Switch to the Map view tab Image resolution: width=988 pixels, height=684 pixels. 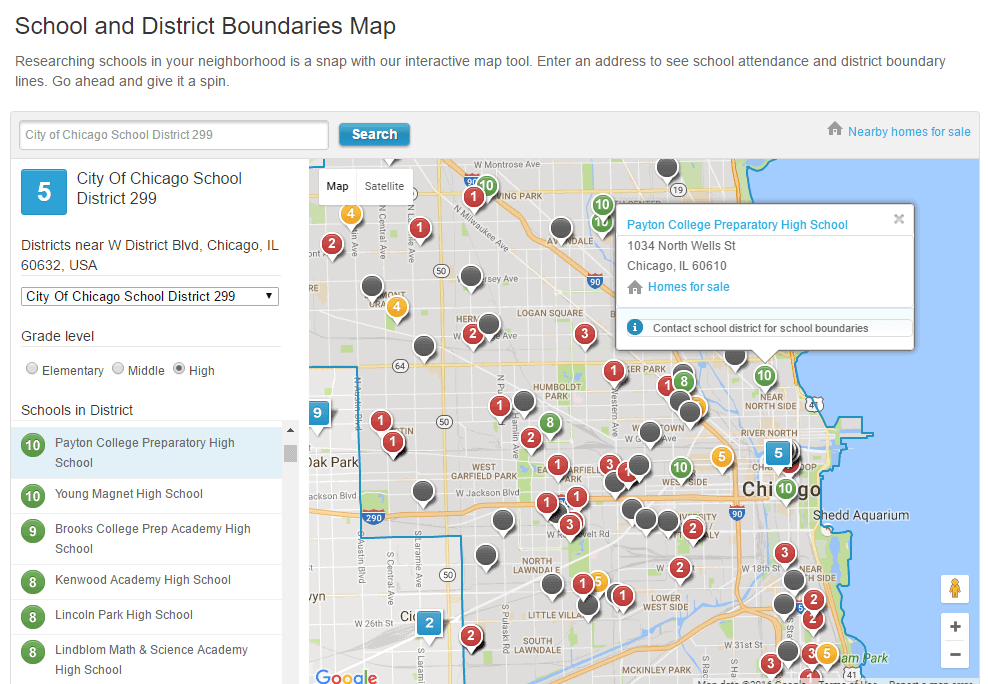[x=338, y=186]
